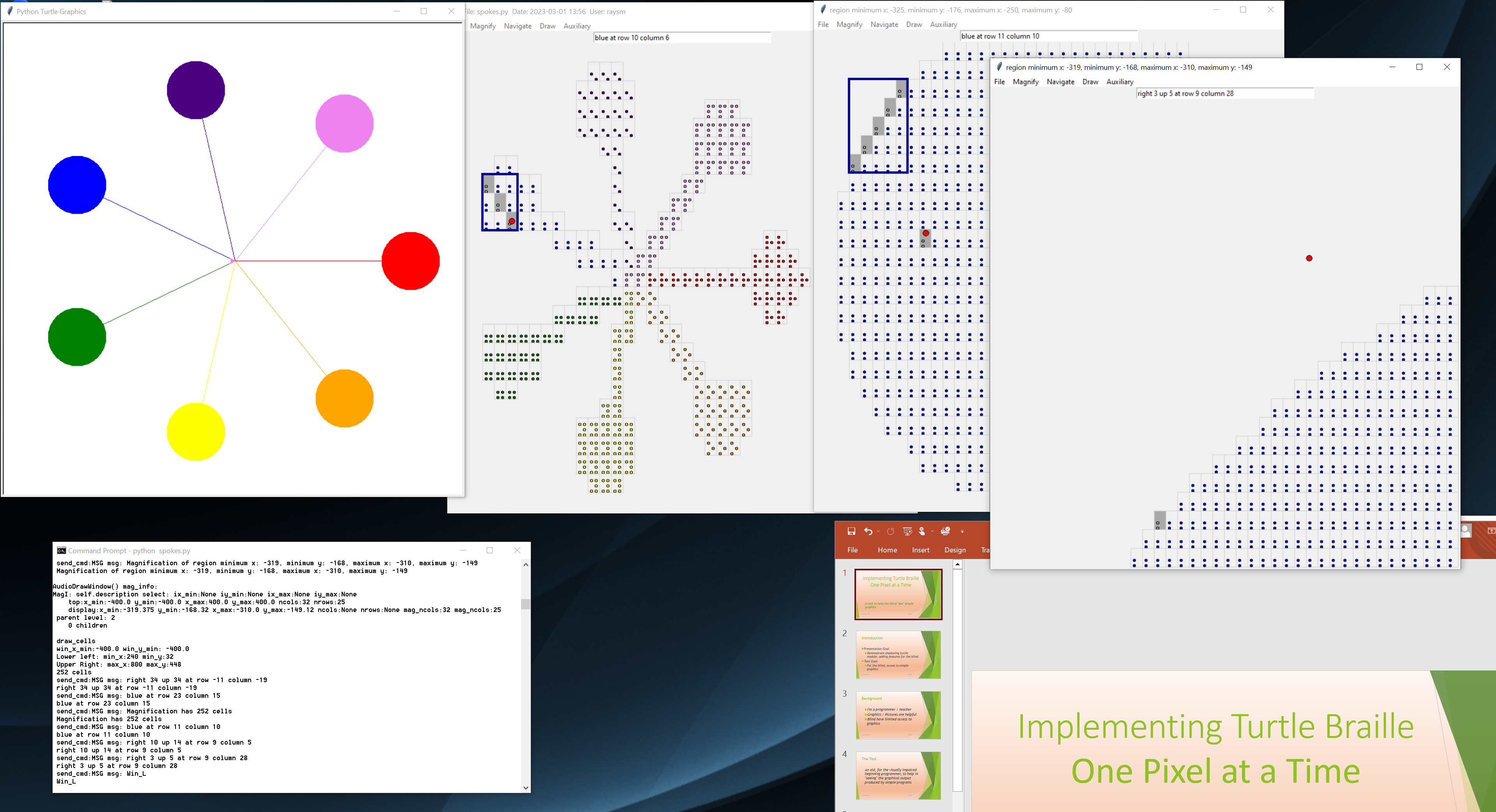This screenshot has height=812, width=1496.
Task: Click 'right 3 up 5 at row 9 column 28' field
Action: pos(1225,94)
